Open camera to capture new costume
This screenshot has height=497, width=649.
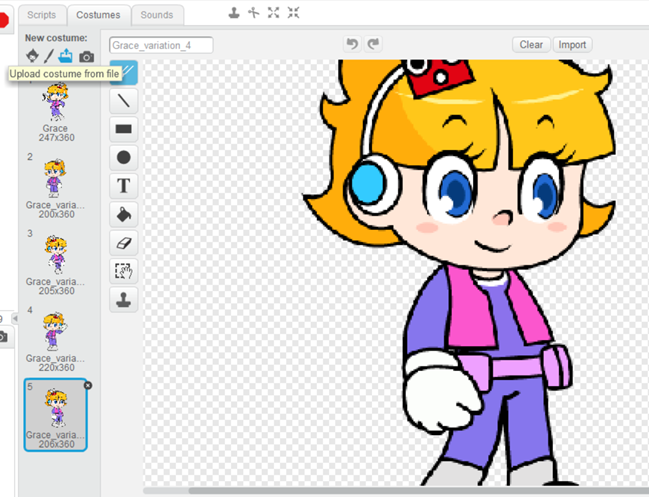coord(87,56)
